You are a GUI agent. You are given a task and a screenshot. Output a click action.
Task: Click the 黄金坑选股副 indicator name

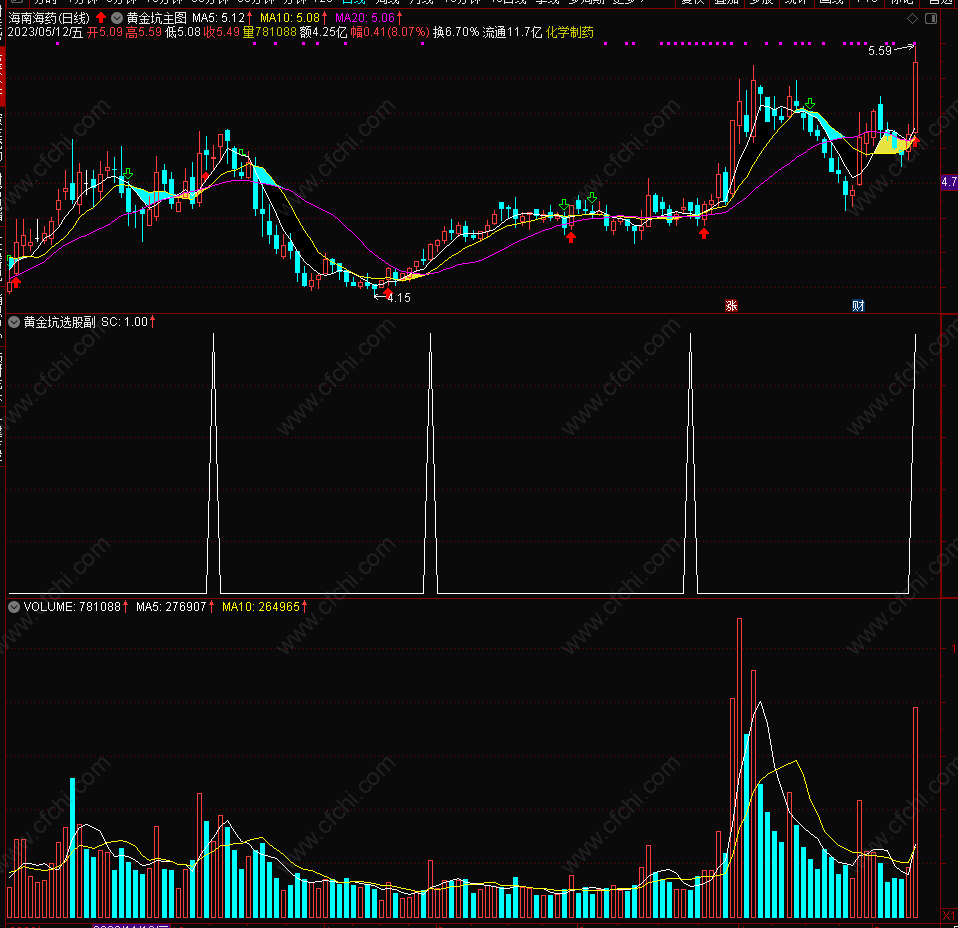(59, 322)
